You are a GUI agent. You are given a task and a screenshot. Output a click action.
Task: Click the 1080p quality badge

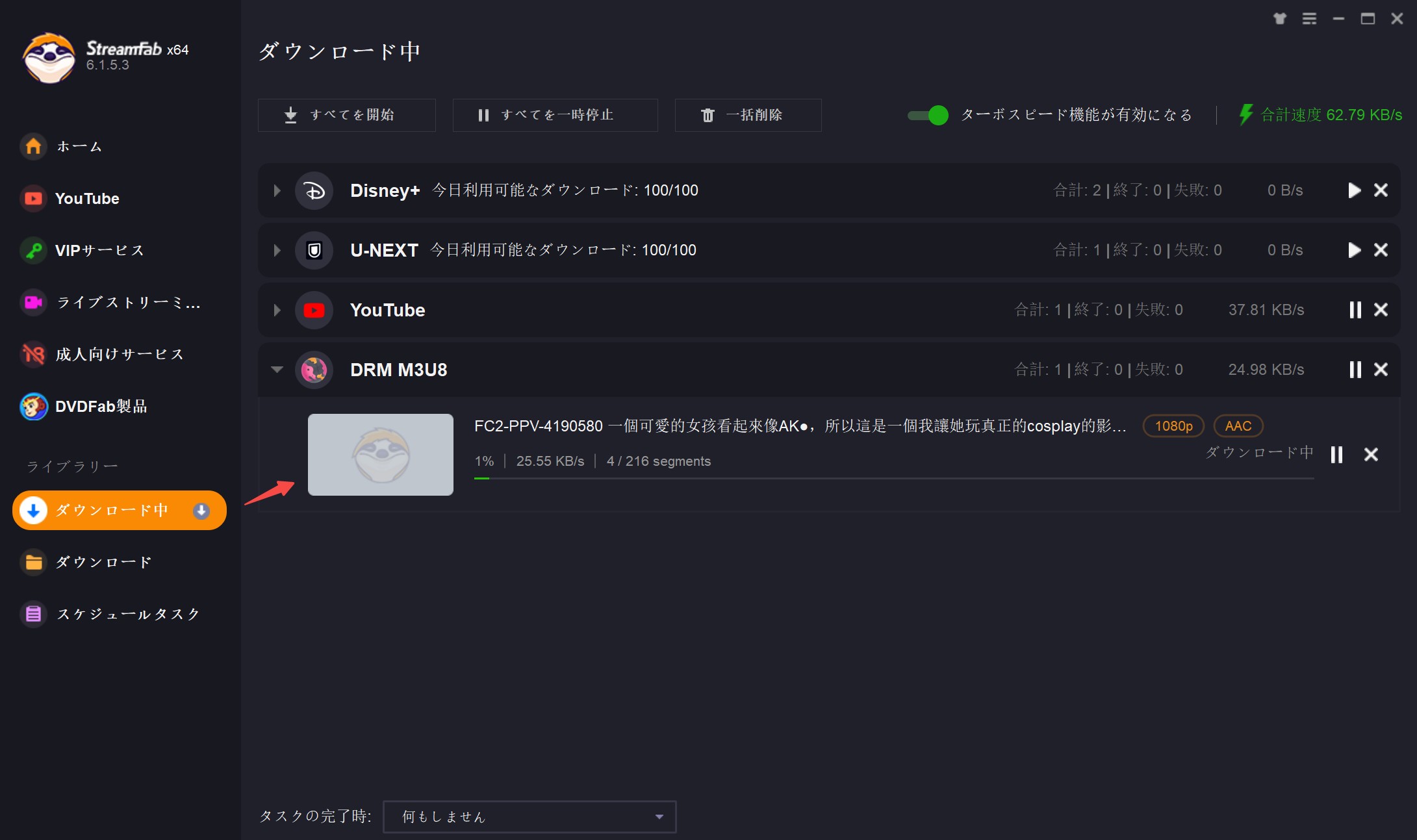coord(1173,426)
